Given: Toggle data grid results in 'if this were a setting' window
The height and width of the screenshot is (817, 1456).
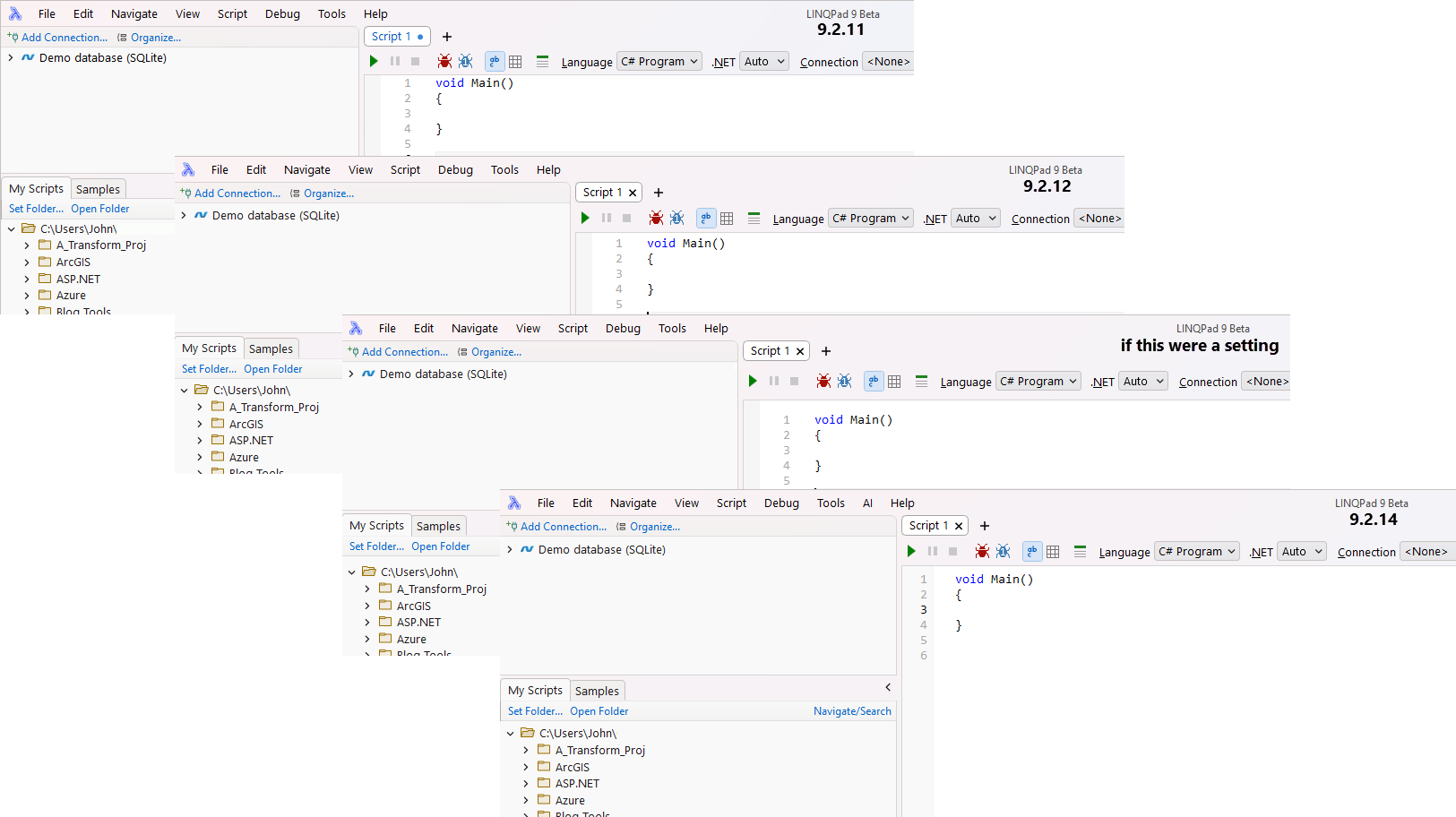Looking at the screenshot, I should [x=894, y=381].
